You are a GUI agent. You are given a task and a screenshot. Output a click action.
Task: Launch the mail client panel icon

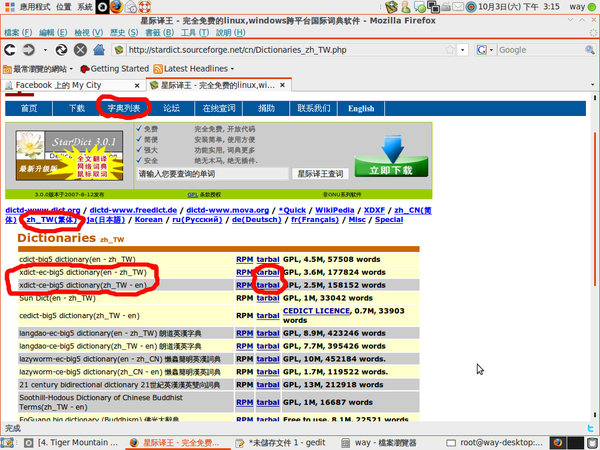130,7
